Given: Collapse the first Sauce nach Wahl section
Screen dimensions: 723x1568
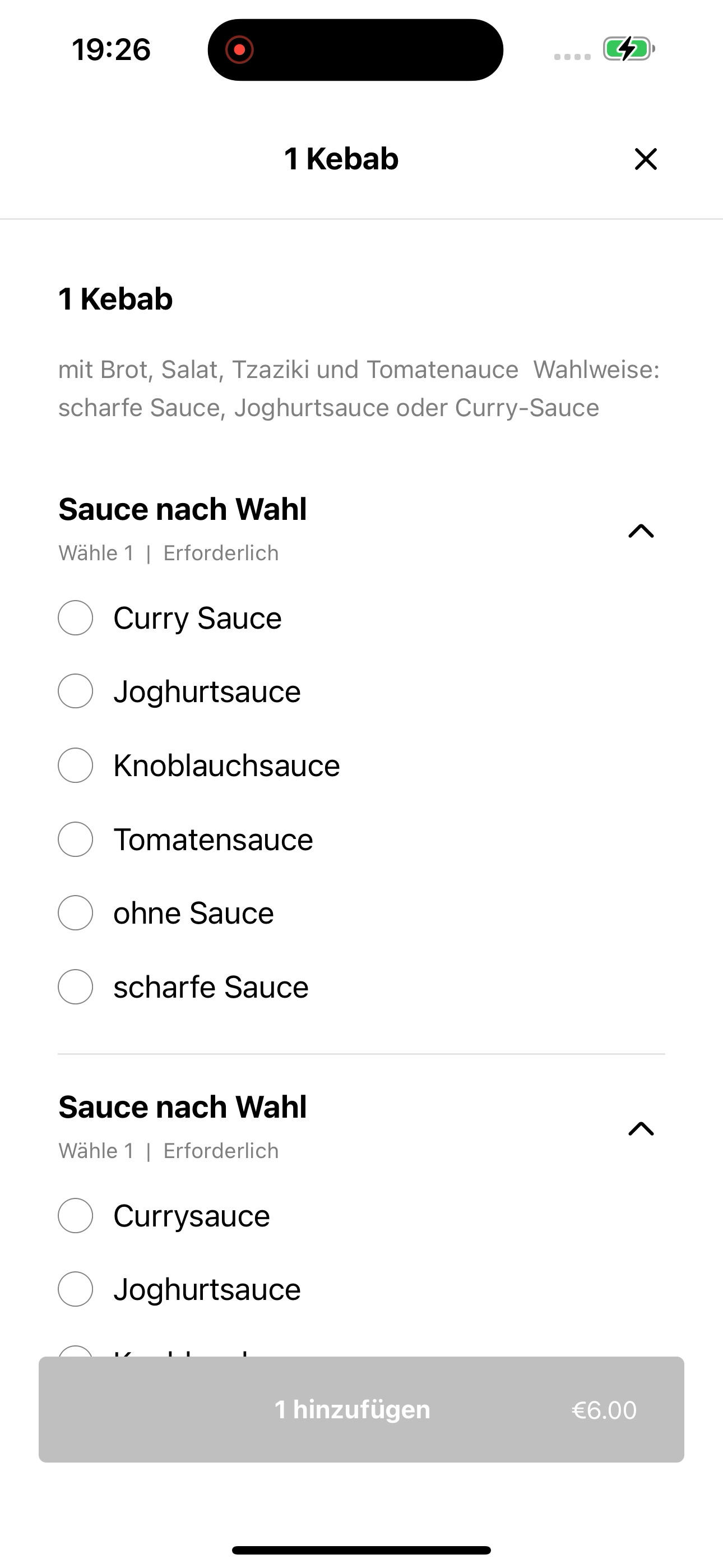Looking at the screenshot, I should coord(641,532).
